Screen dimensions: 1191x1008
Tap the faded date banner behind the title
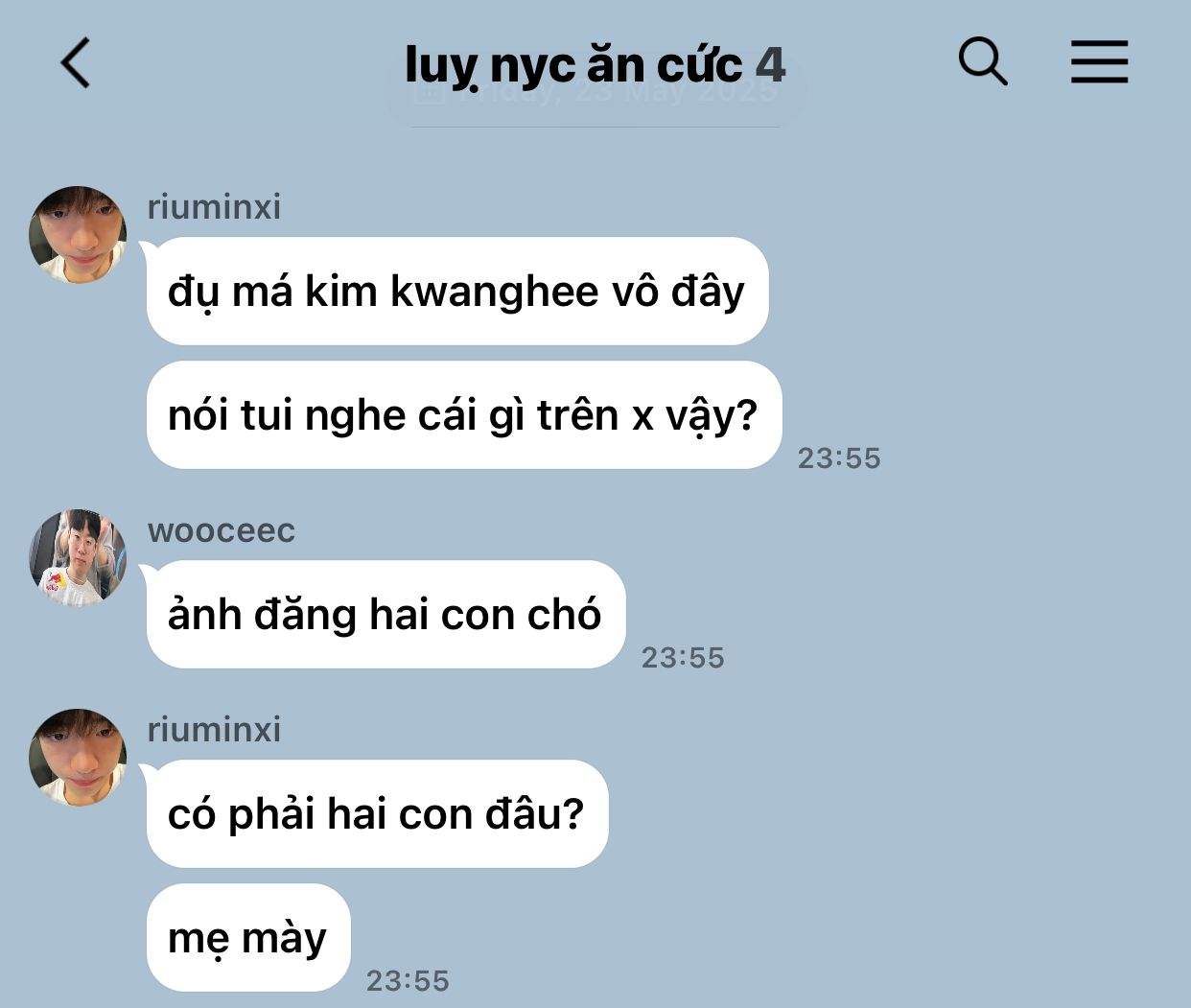click(x=595, y=91)
